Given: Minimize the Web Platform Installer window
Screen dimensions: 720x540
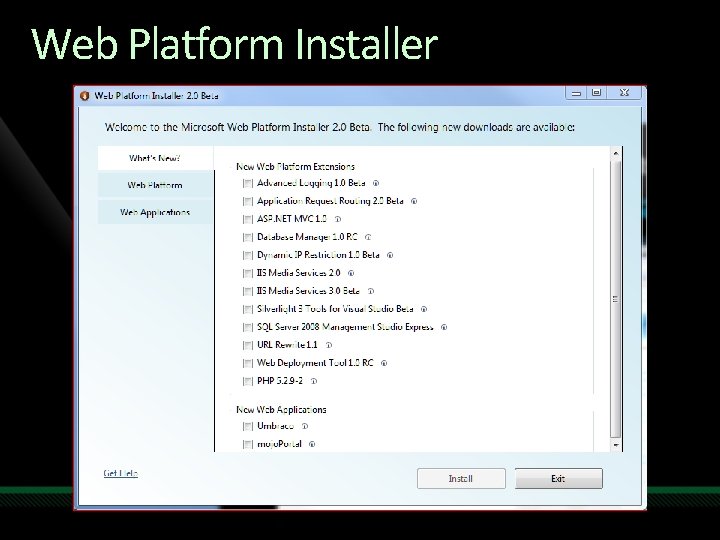Looking at the screenshot, I should 576,93.
